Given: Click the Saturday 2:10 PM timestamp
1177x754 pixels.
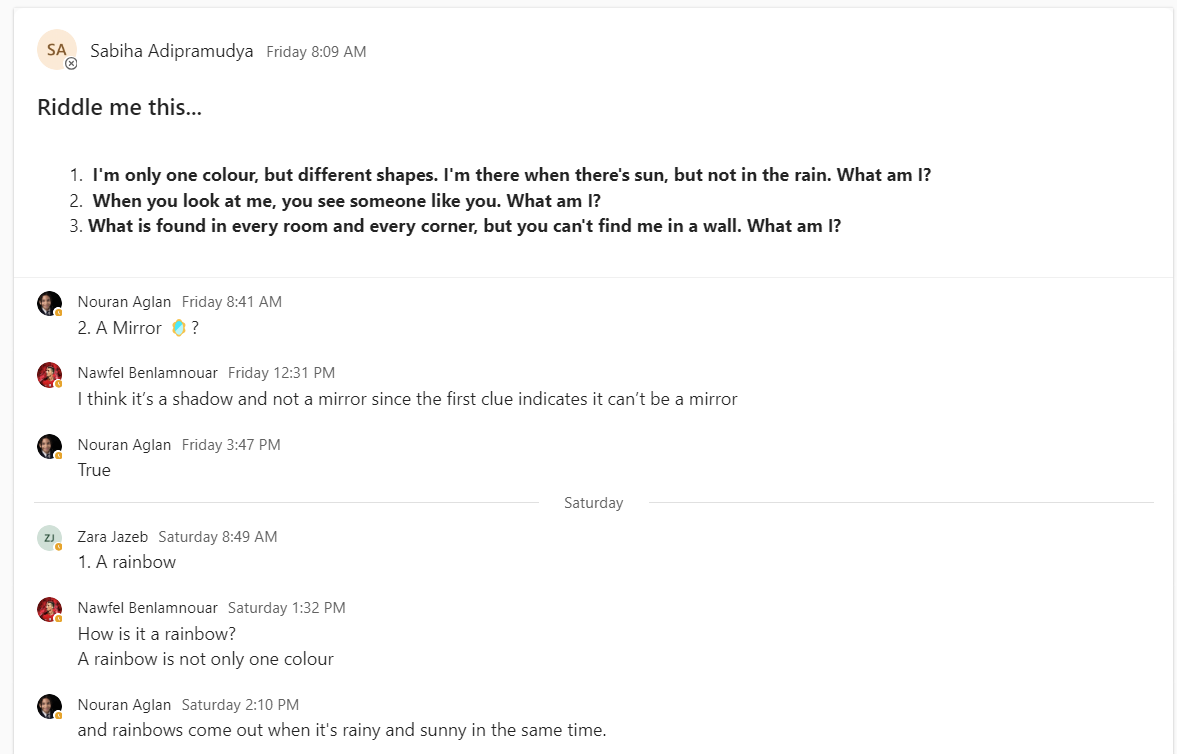Looking at the screenshot, I should [240, 705].
